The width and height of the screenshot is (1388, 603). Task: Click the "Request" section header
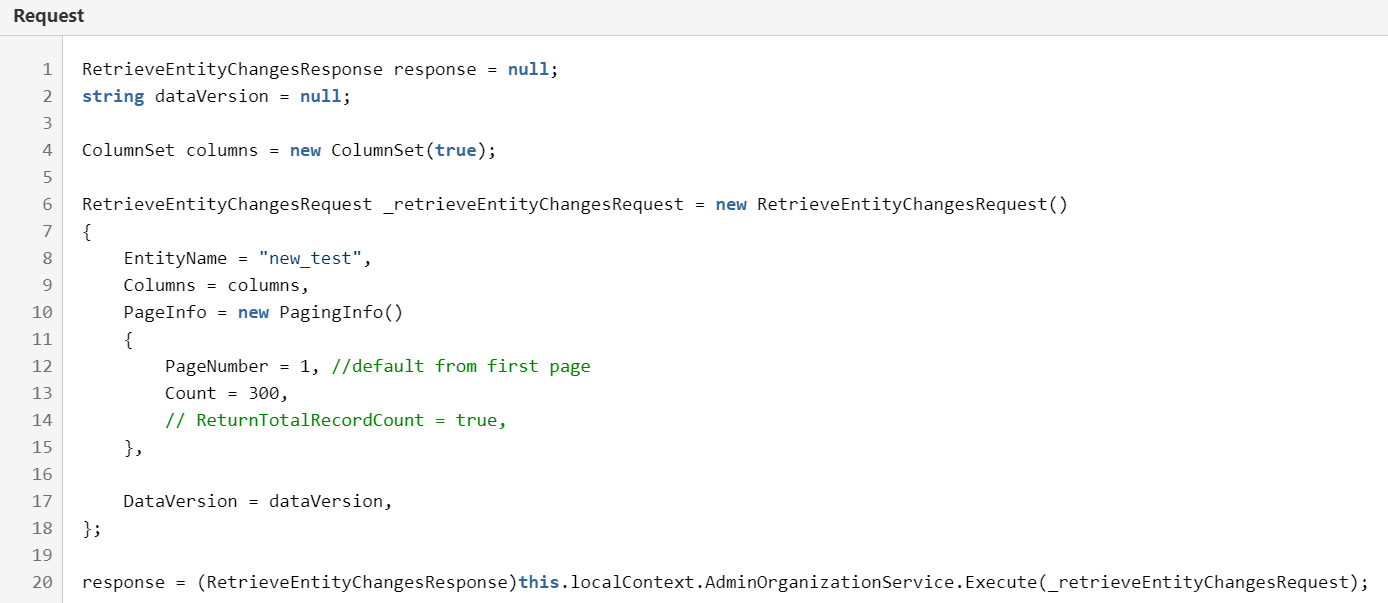49,16
